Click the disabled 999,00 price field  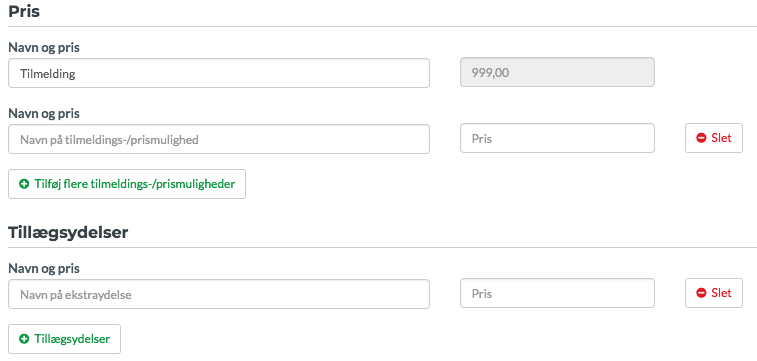[557, 72]
